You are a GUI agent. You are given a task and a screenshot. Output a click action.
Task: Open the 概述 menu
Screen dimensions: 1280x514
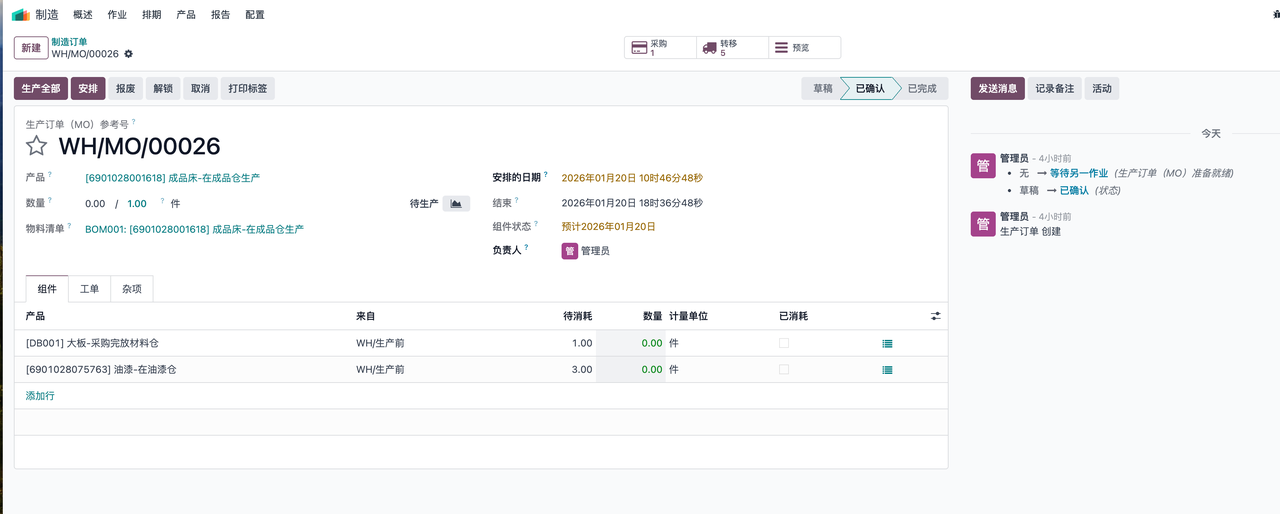pyautogui.click(x=83, y=15)
